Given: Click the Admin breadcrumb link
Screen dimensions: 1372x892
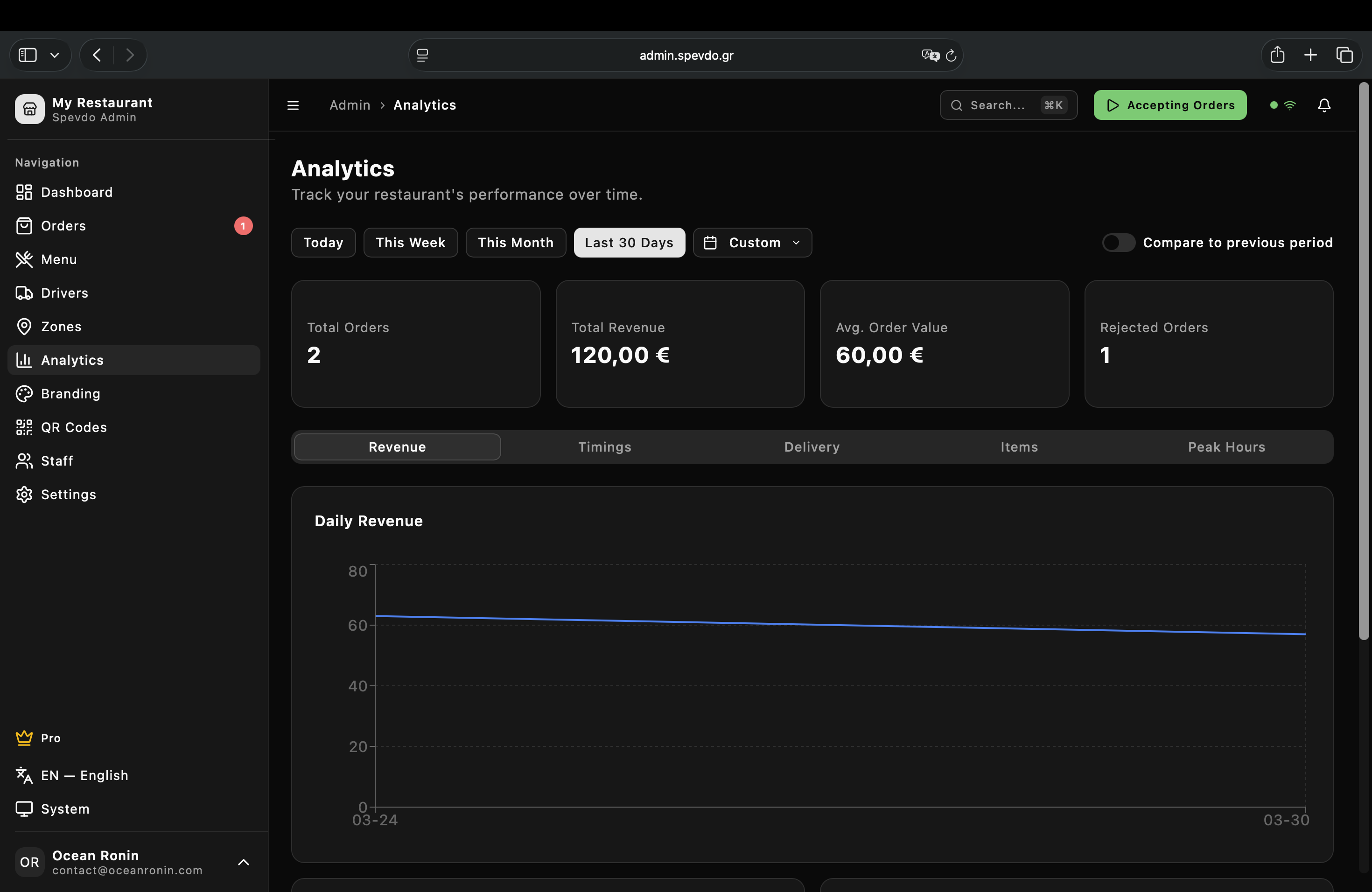Looking at the screenshot, I should [x=350, y=105].
